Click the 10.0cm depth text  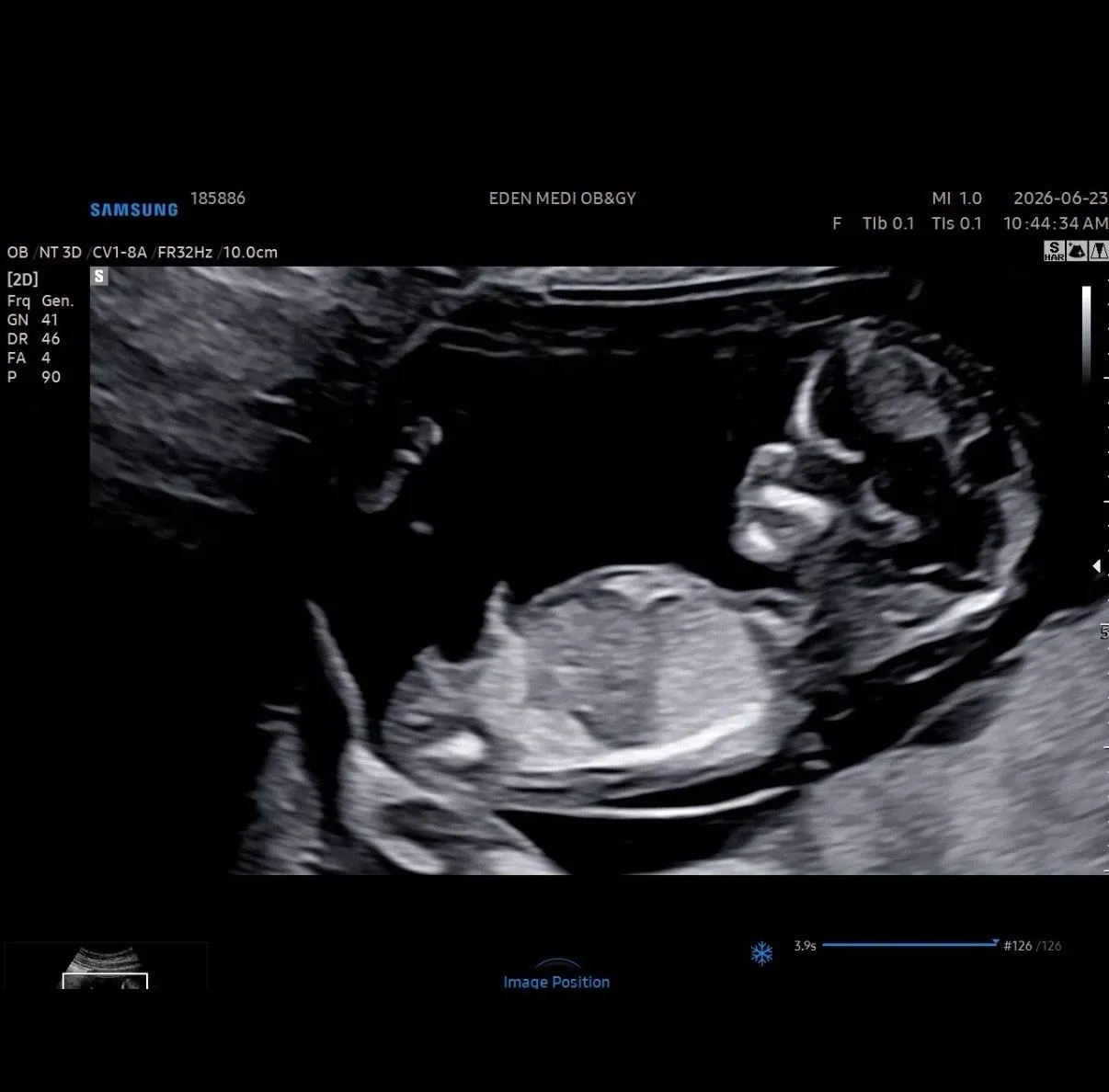point(250,252)
